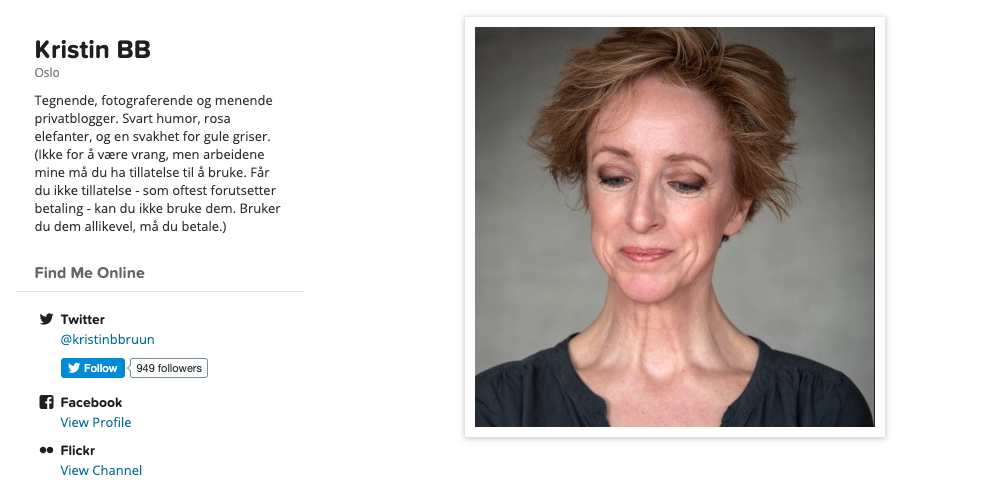
Task: Click the Facebook logo icon
Action: [x=46, y=402]
